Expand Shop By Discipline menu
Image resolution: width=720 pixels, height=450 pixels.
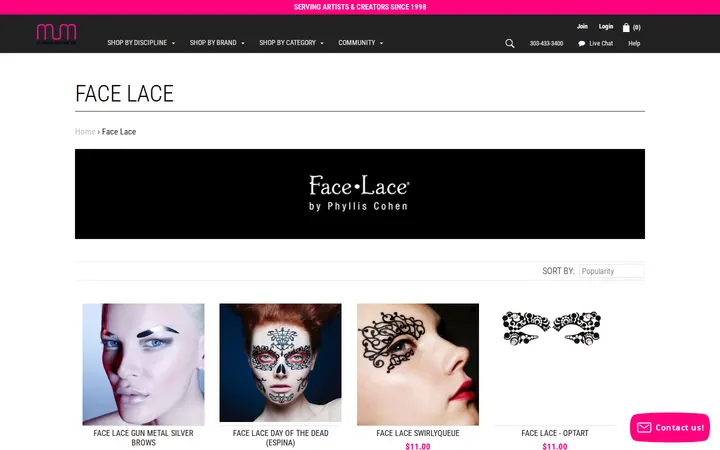click(141, 43)
